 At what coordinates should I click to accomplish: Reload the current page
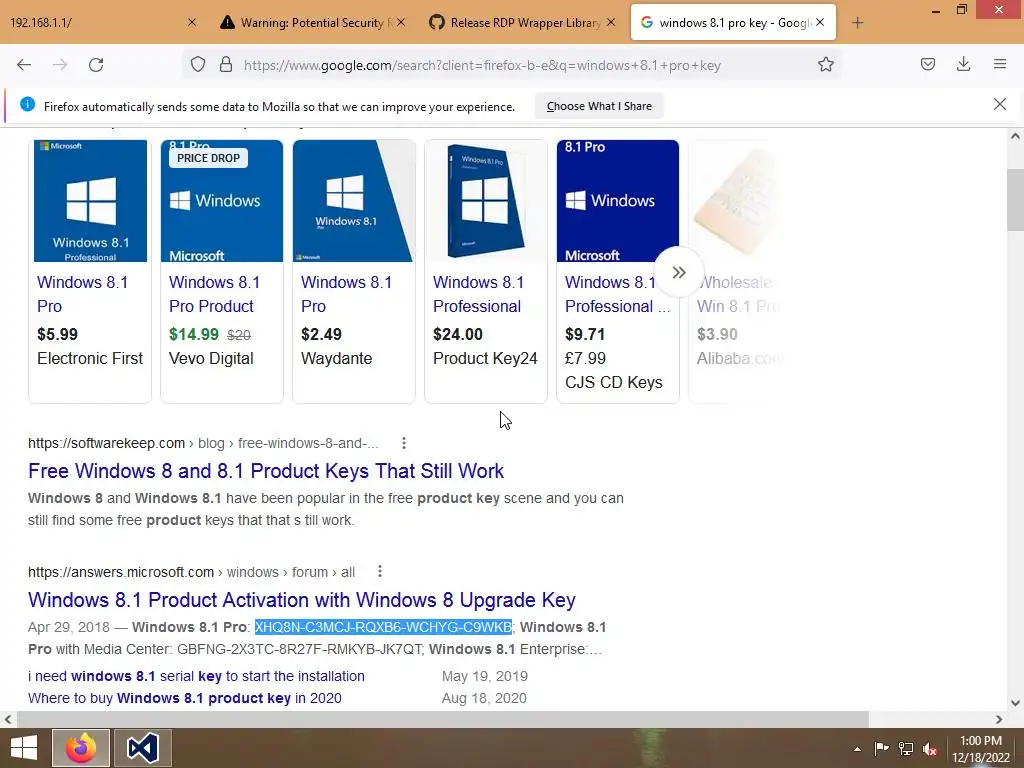[x=96, y=65]
